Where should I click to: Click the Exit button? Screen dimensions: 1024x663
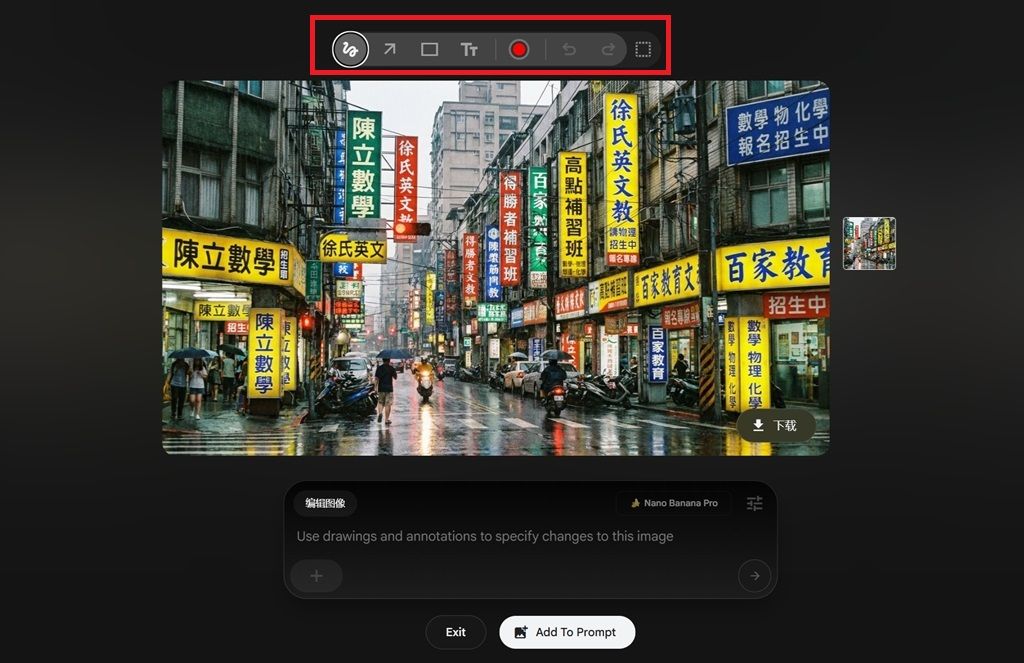456,632
